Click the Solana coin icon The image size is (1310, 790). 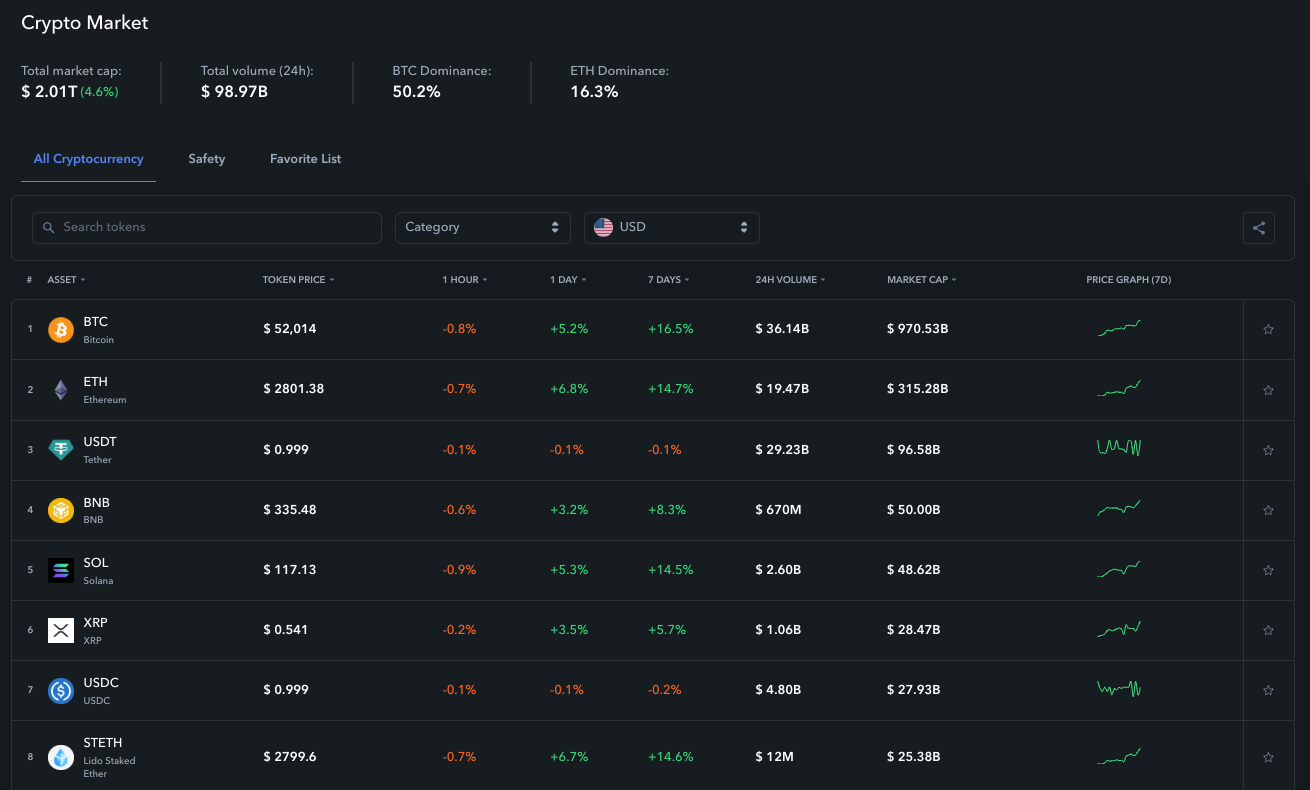point(60,570)
